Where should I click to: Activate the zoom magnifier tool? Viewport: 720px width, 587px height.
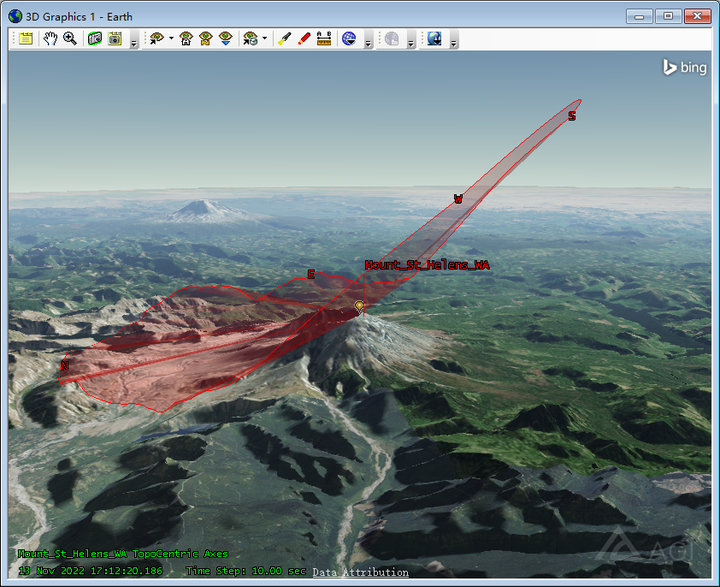tap(70, 39)
